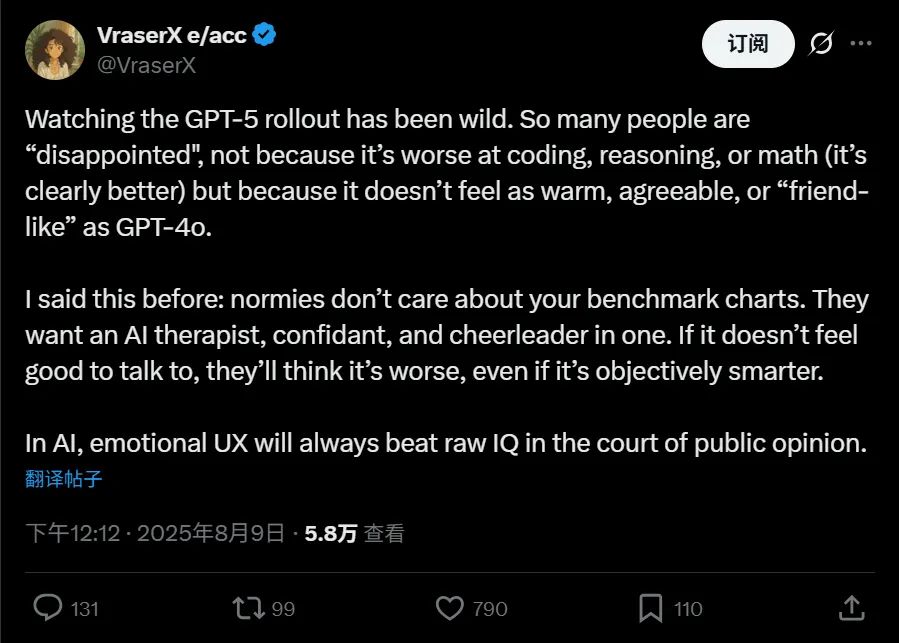This screenshot has height=643, width=899.
Task: Click the repost count 99
Action: point(283,608)
